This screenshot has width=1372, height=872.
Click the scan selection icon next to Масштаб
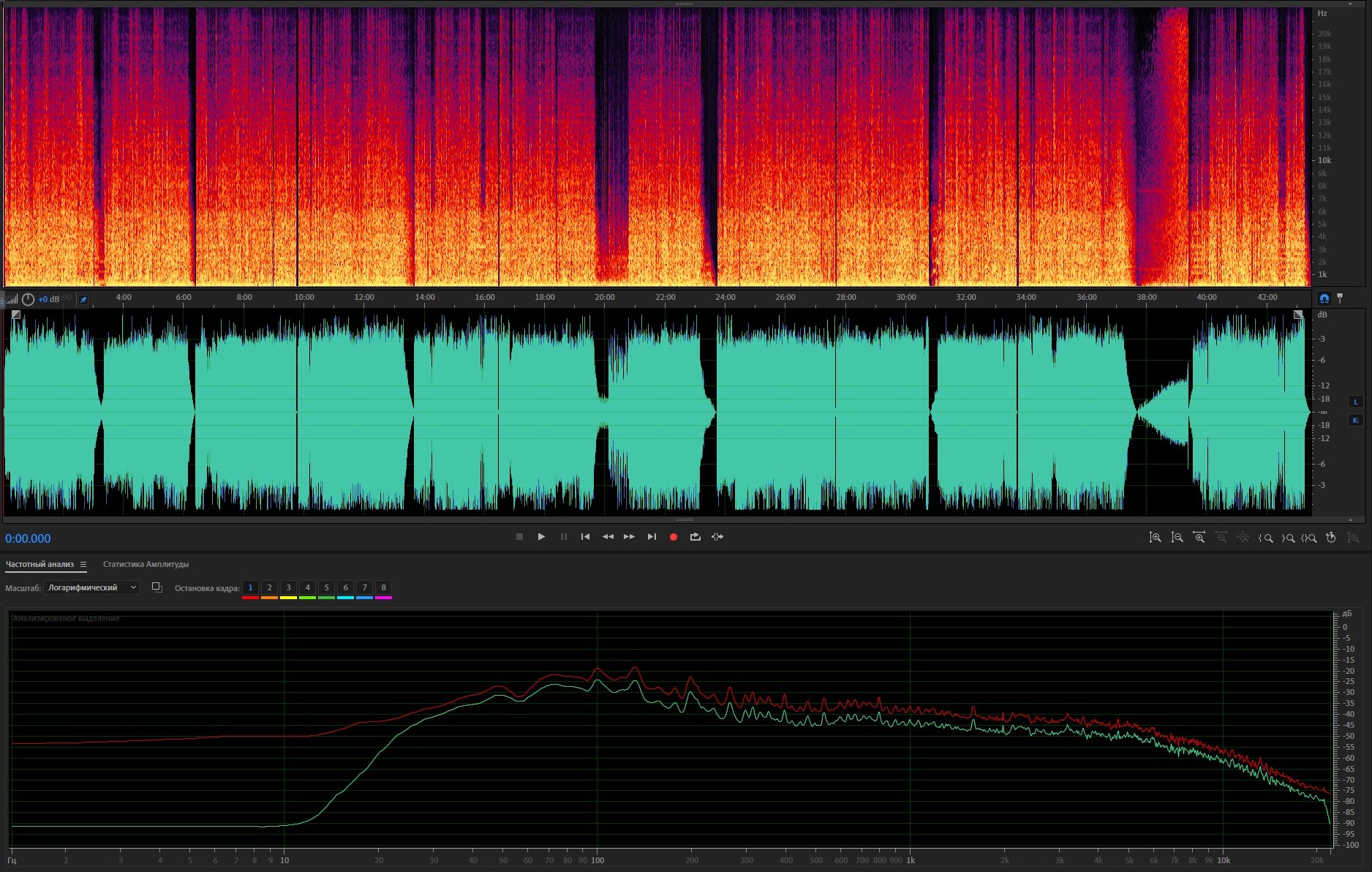157,587
